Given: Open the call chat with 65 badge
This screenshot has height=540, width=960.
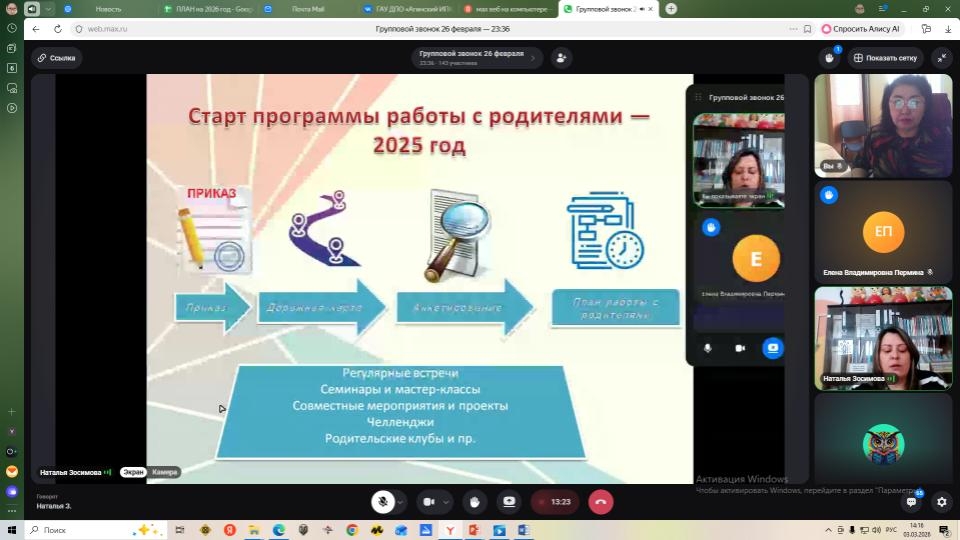Looking at the screenshot, I should click(911, 502).
